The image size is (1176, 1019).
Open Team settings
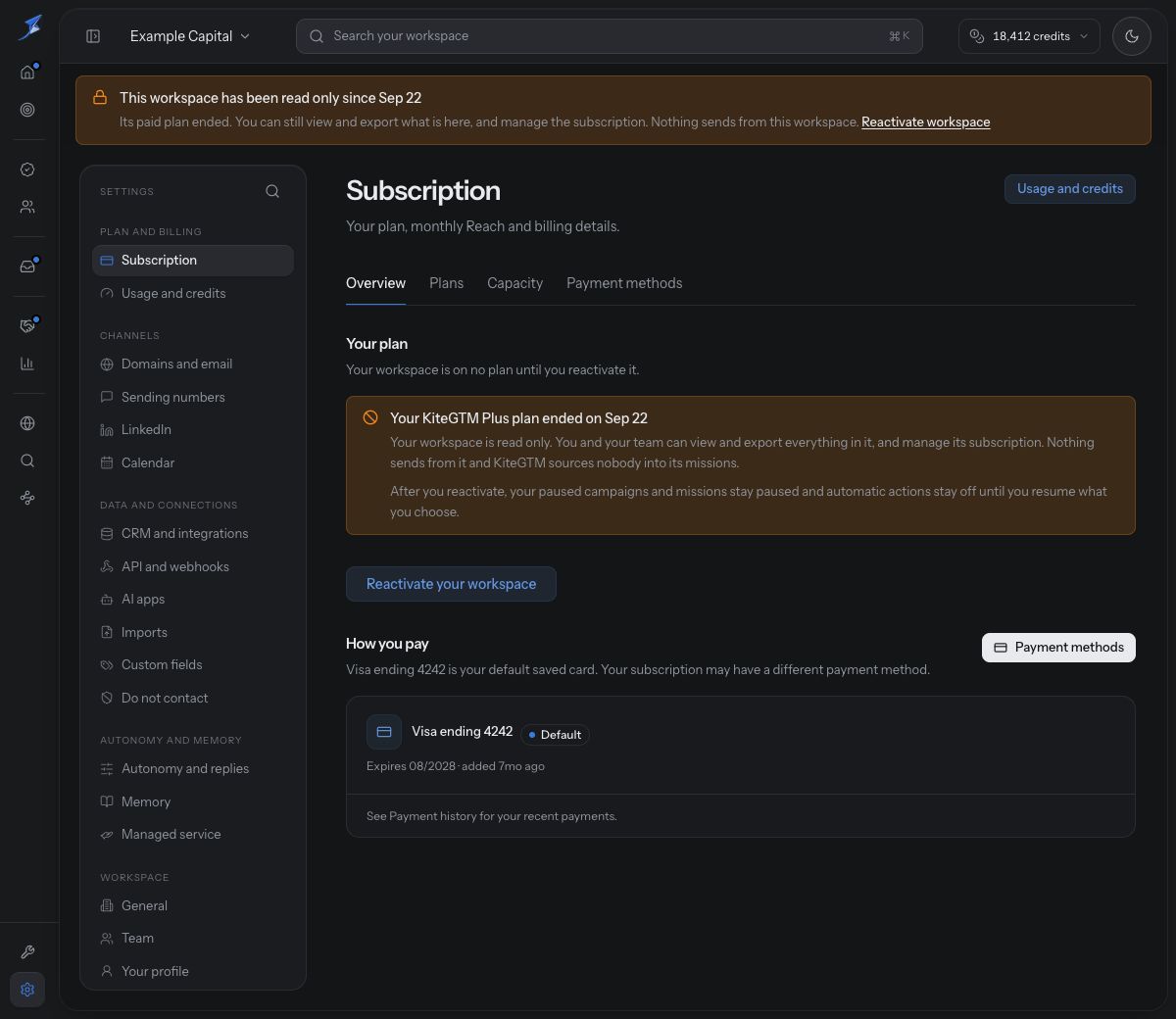(193, 939)
